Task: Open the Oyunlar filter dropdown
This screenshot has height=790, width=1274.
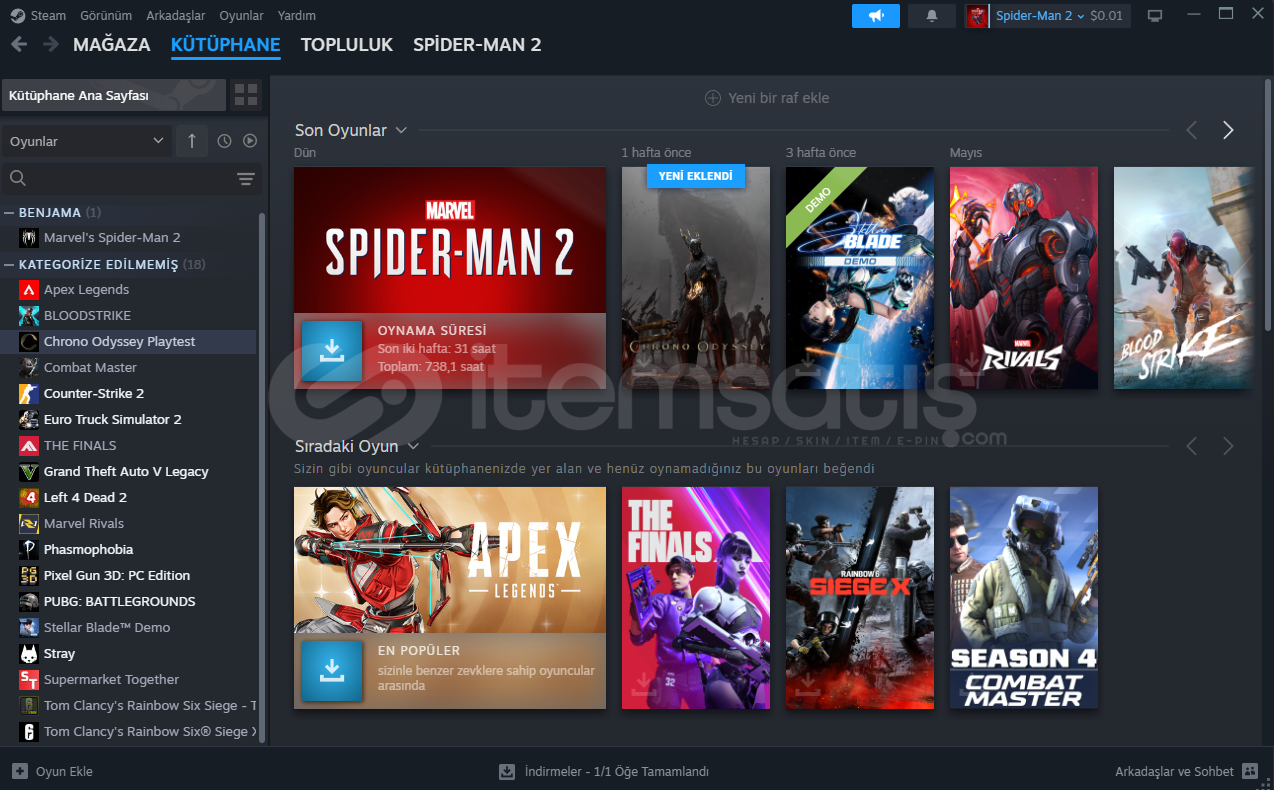Action: coord(85,141)
